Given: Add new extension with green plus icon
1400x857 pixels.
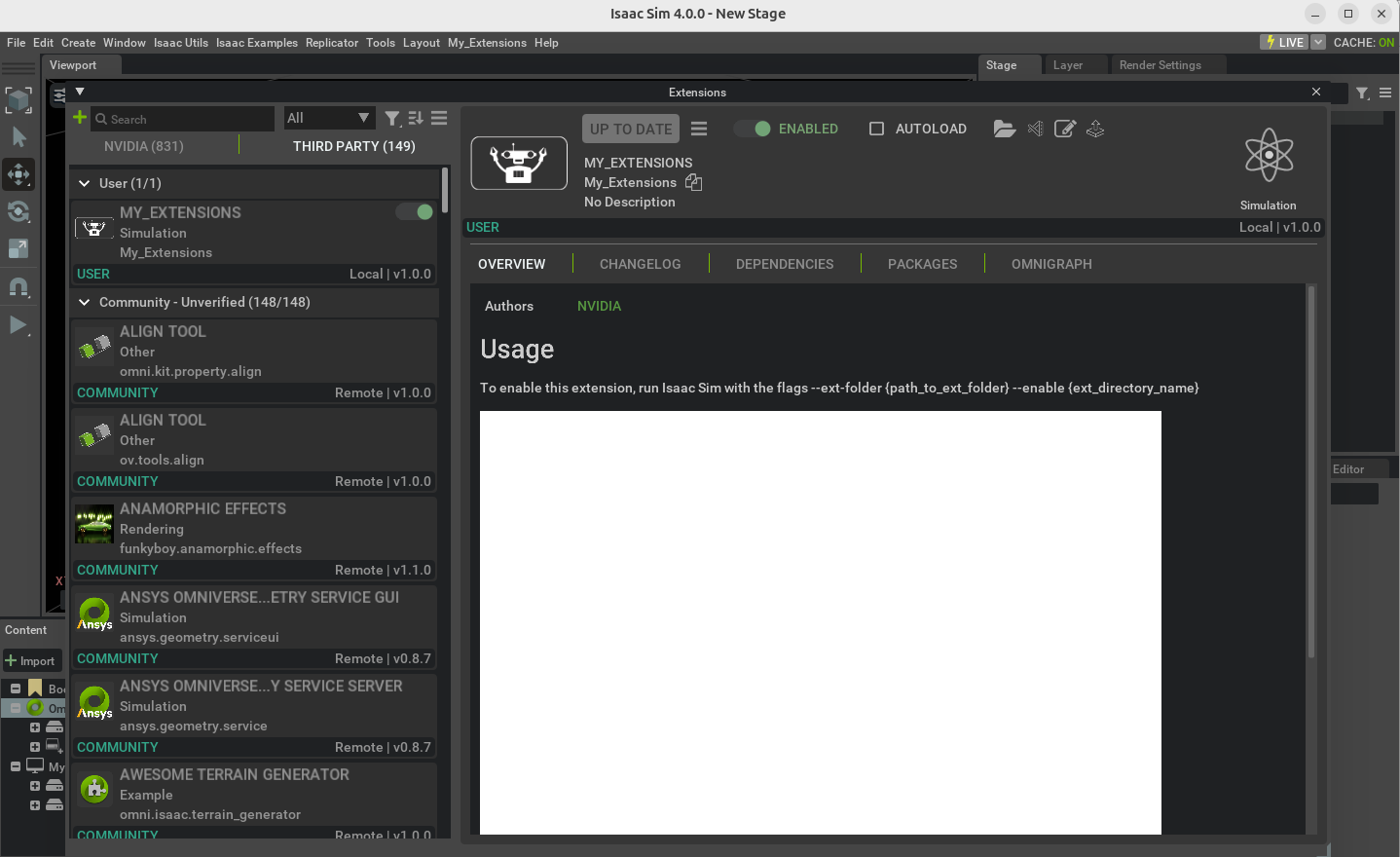Looking at the screenshot, I should coord(80,118).
